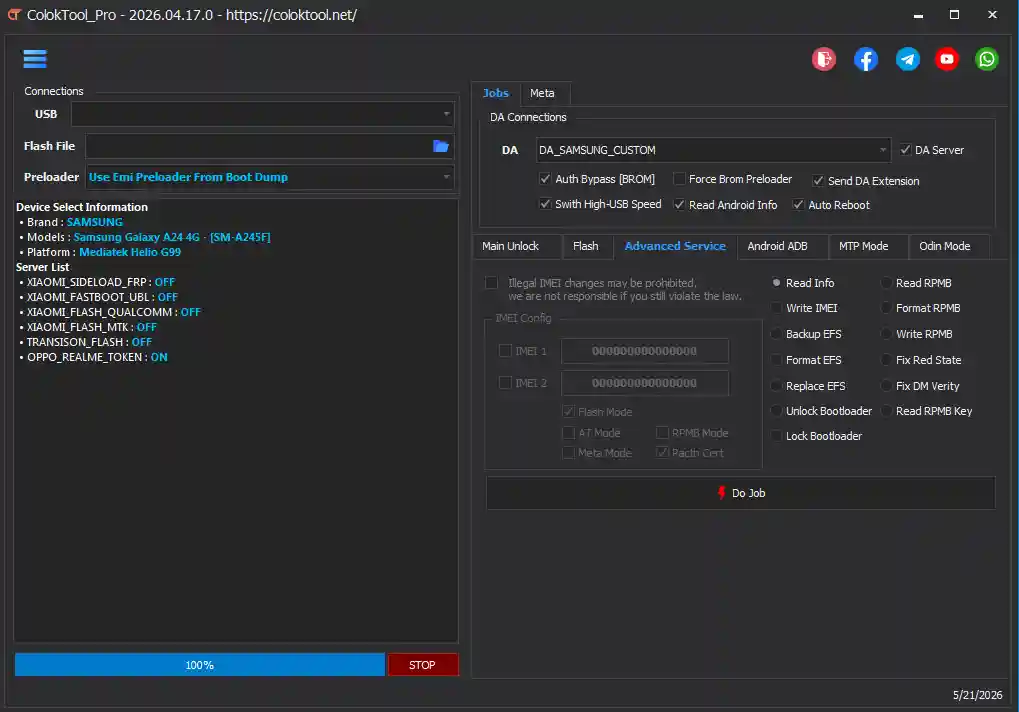The image size is (1019, 712).
Task: Open the Main Unlock tab
Action: tap(510, 246)
